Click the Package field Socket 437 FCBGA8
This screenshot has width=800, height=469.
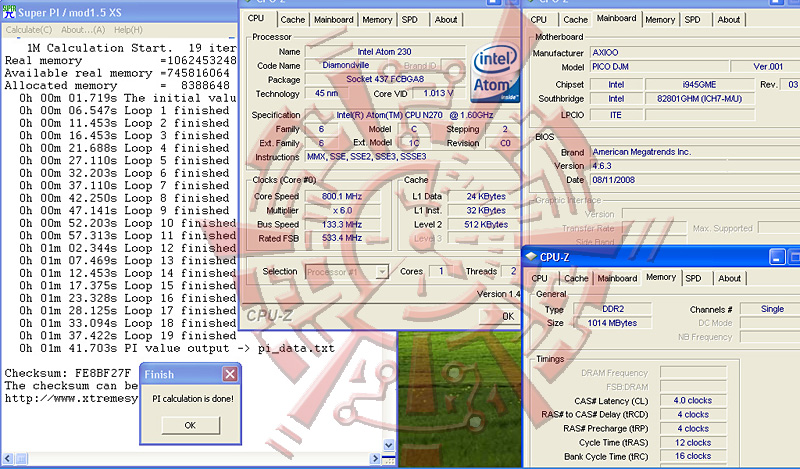pyautogui.click(x=385, y=79)
